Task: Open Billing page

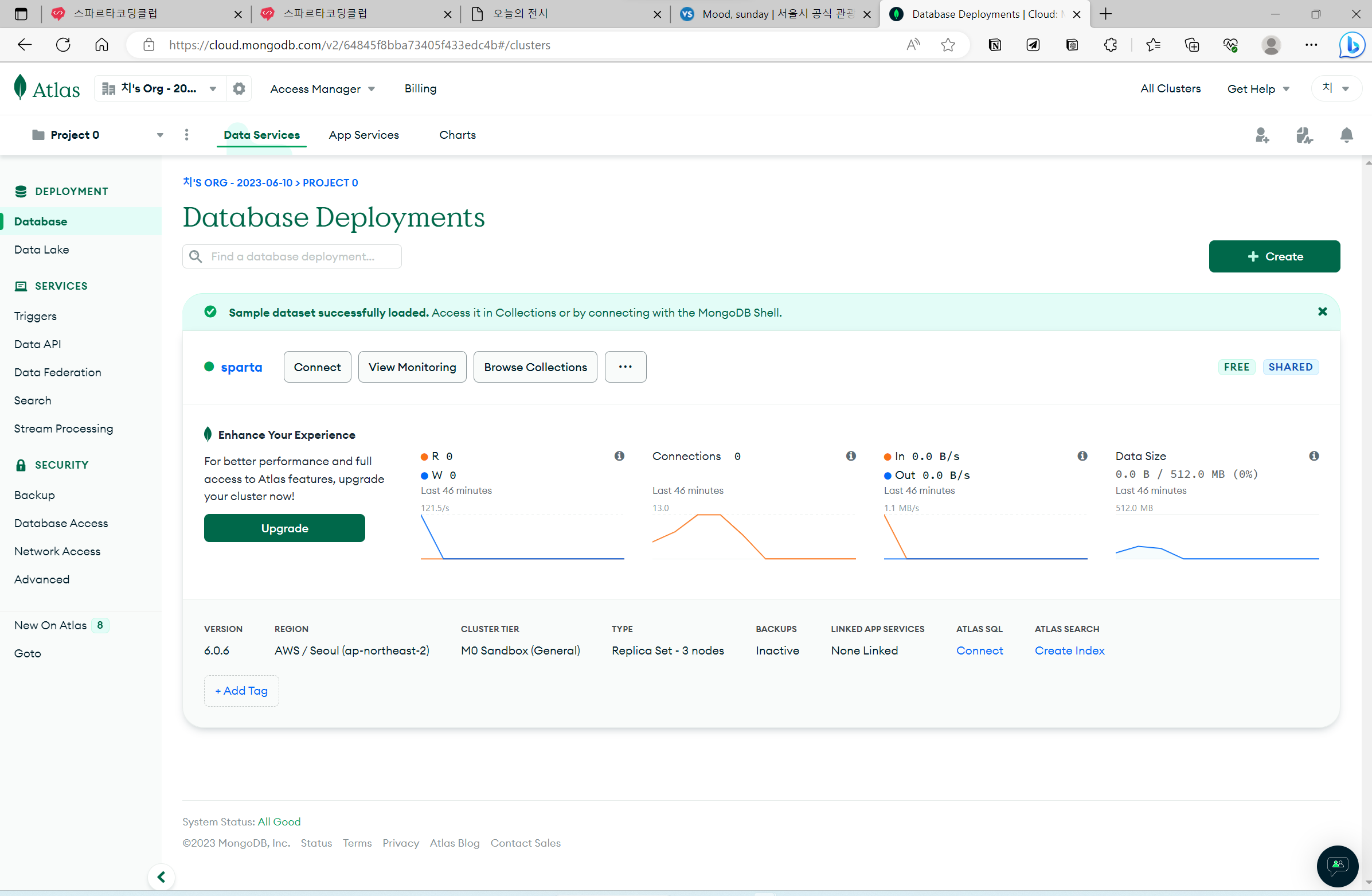Action: tap(420, 88)
